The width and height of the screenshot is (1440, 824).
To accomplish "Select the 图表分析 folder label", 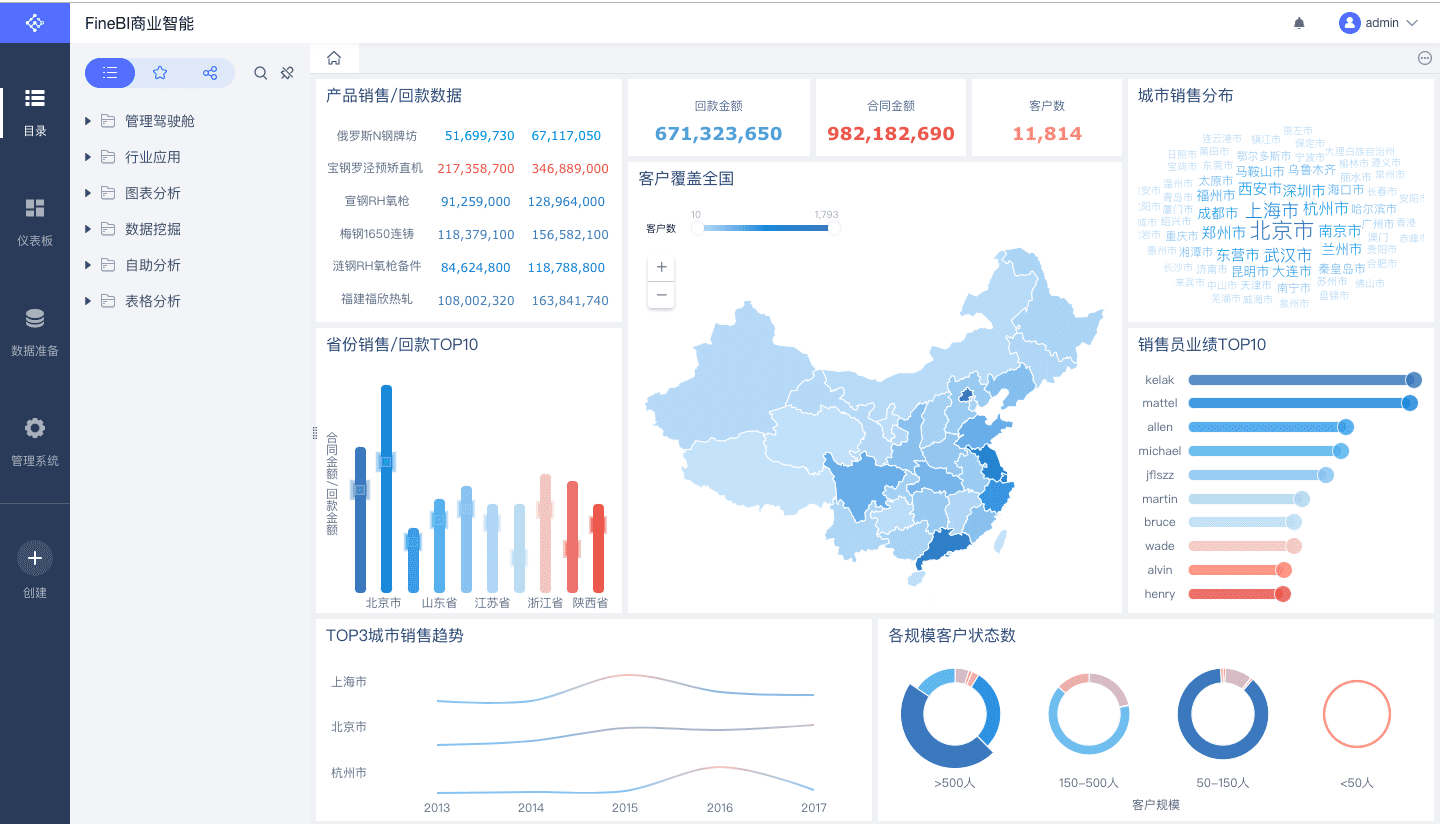I will 153,193.
